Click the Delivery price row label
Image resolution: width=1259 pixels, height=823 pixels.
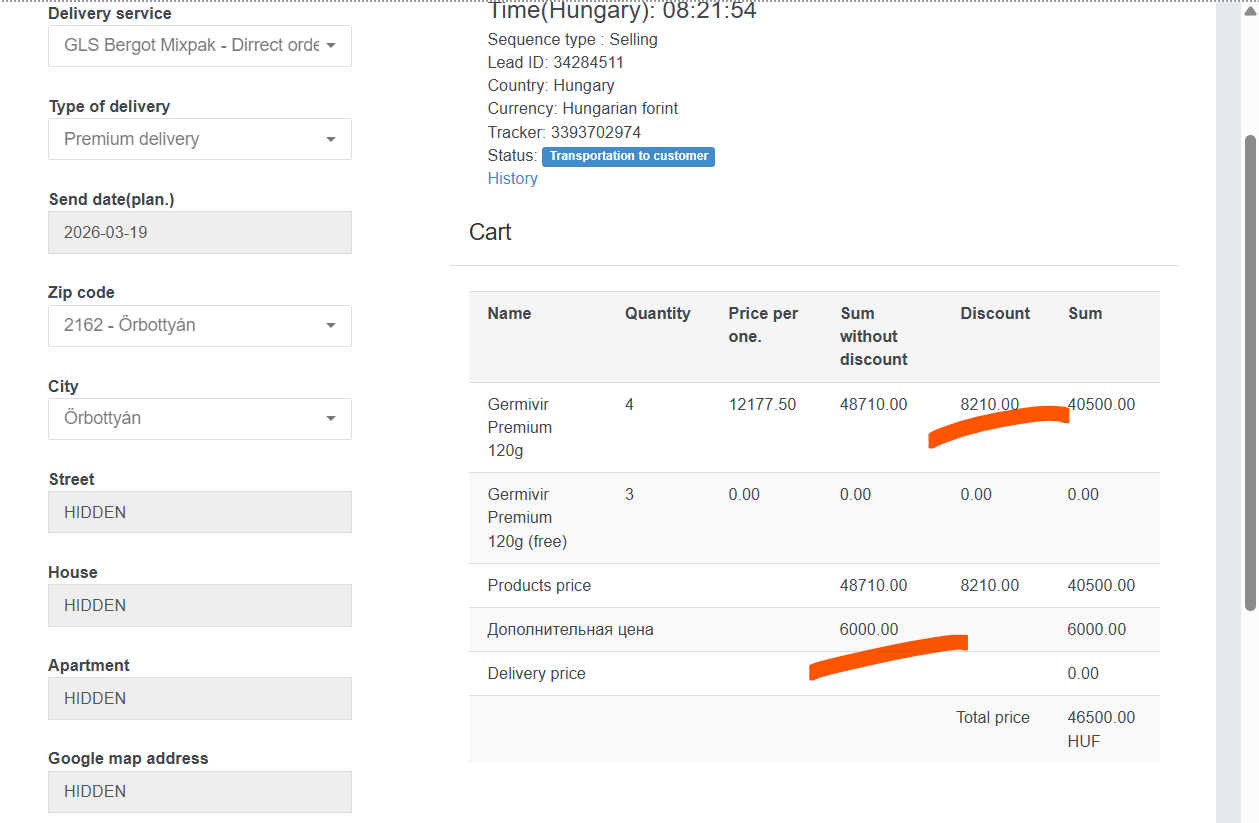pos(536,673)
